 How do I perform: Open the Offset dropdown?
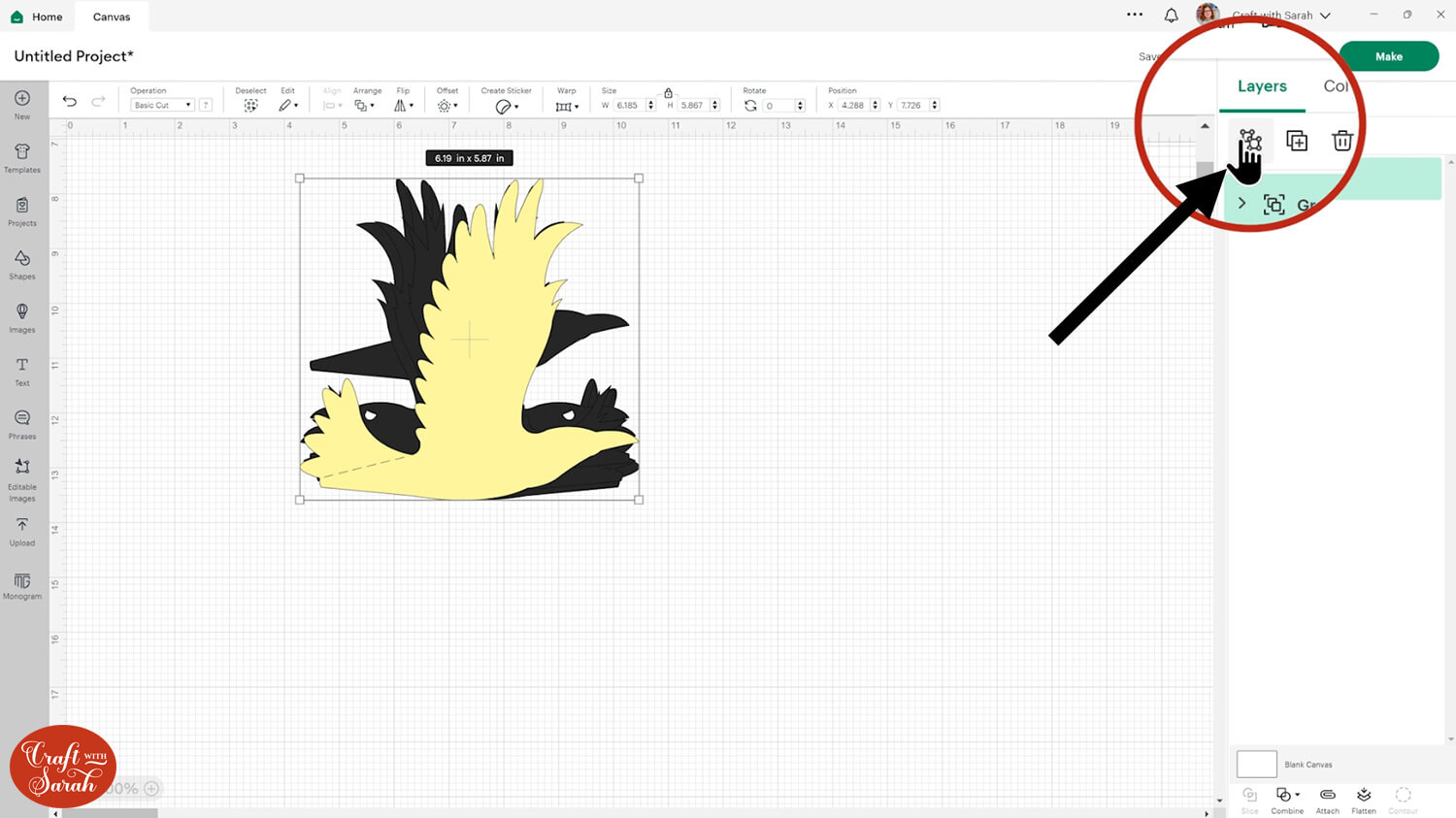pyautogui.click(x=447, y=106)
